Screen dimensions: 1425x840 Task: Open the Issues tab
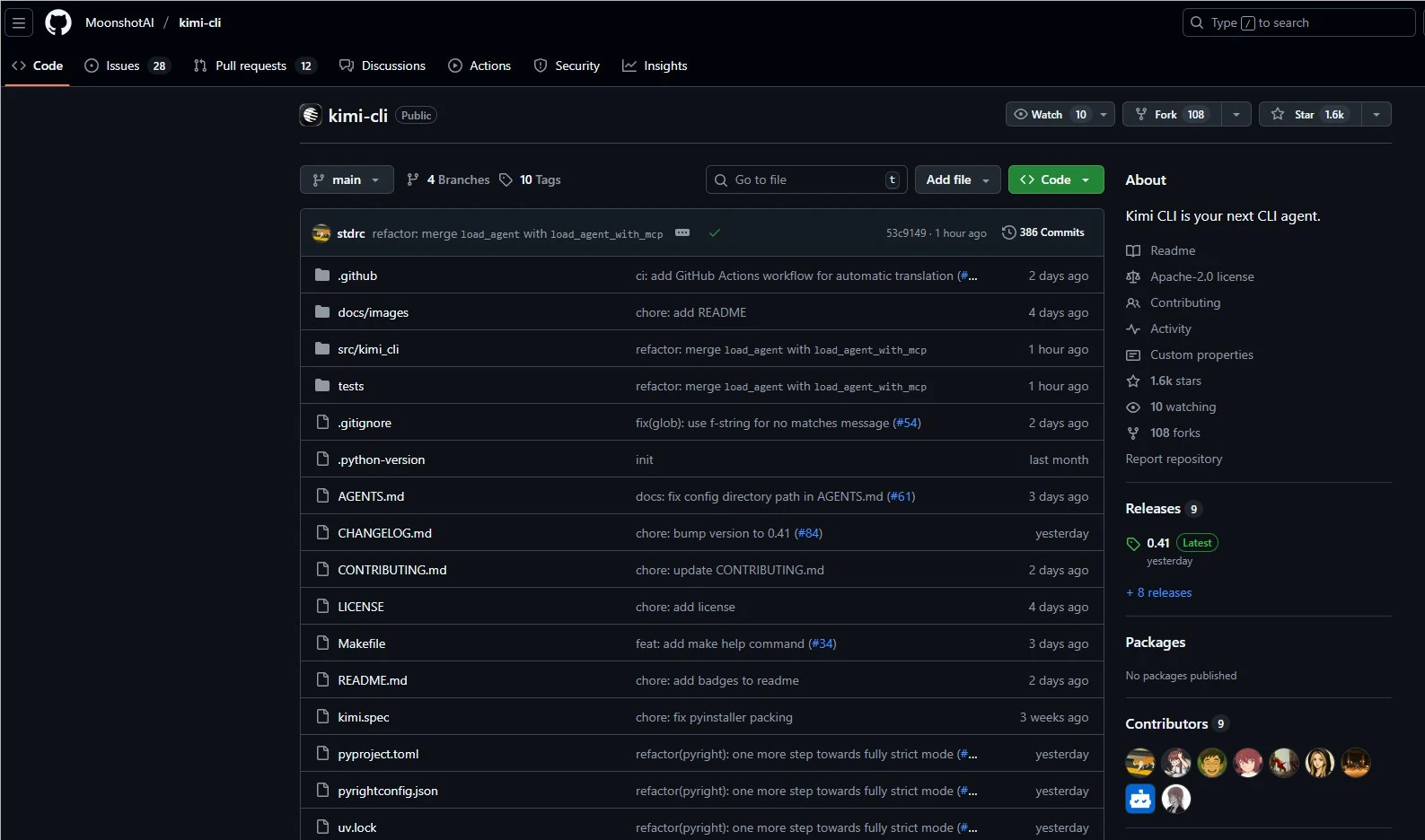(x=123, y=66)
